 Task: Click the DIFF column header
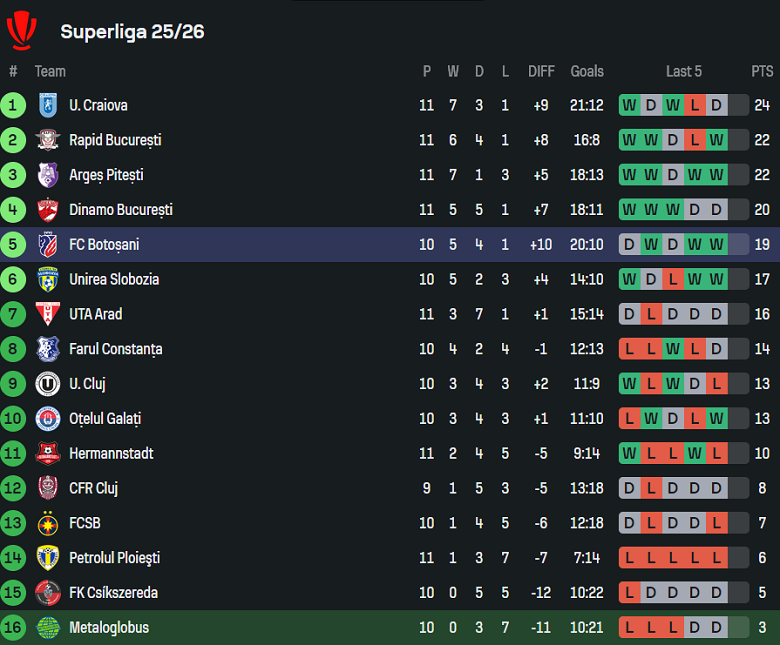pyautogui.click(x=541, y=71)
